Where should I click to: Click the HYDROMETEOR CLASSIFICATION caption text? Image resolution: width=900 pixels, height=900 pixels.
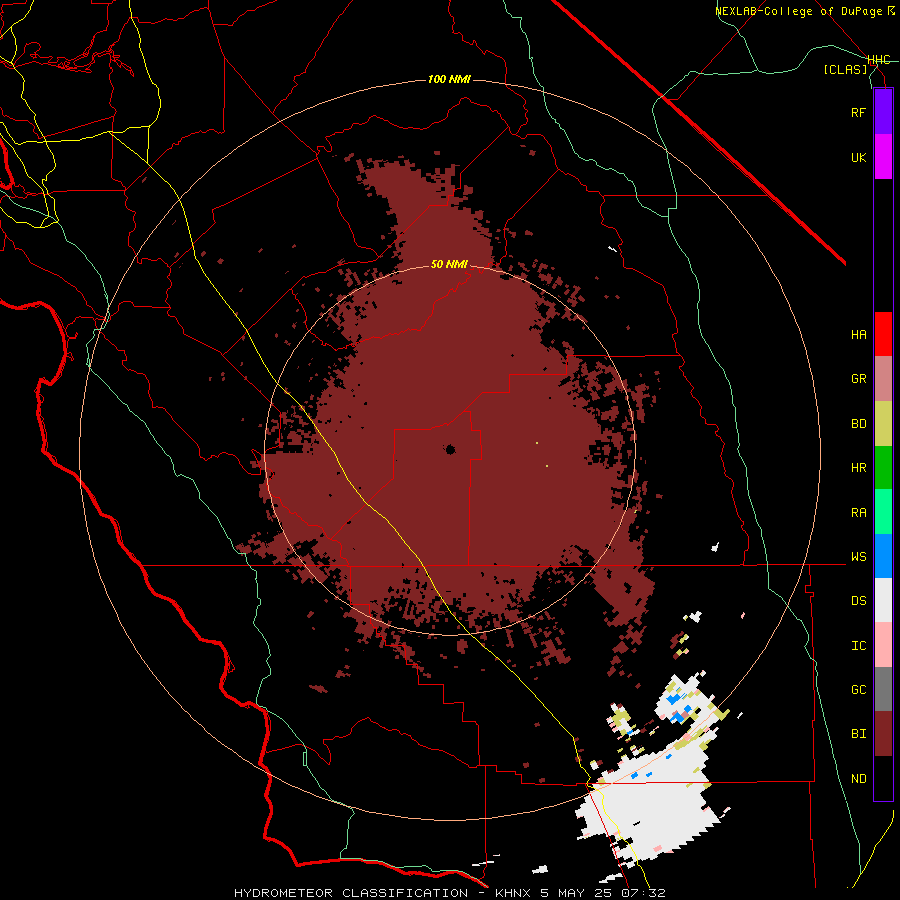coord(351,893)
